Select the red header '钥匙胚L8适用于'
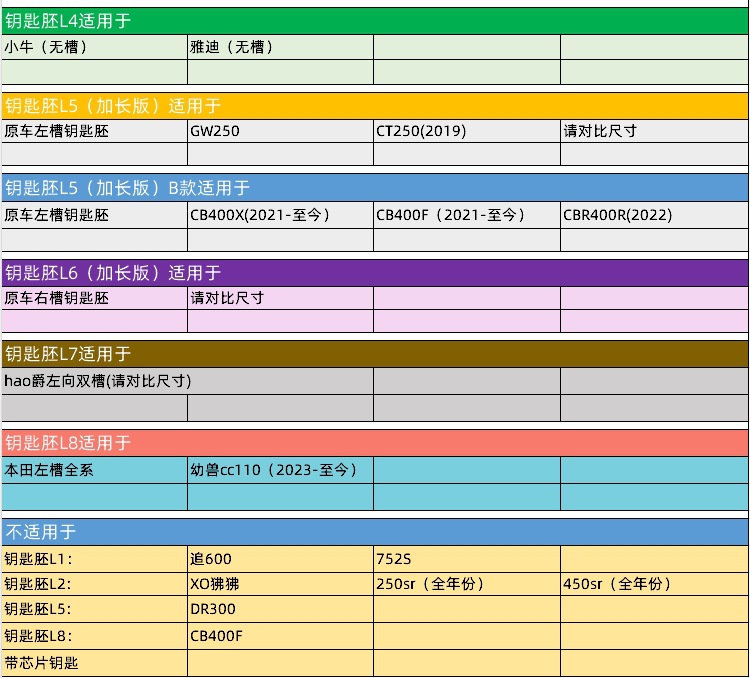The height and width of the screenshot is (678, 750). pyautogui.click(x=375, y=443)
